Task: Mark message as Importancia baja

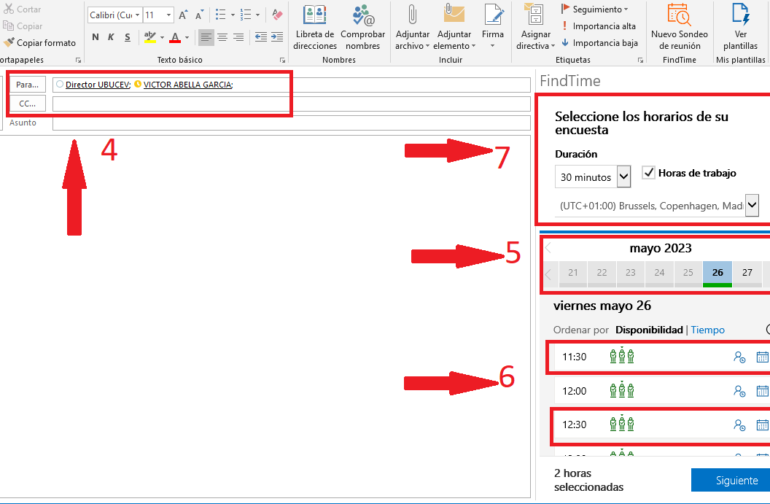Action: pos(600,43)
